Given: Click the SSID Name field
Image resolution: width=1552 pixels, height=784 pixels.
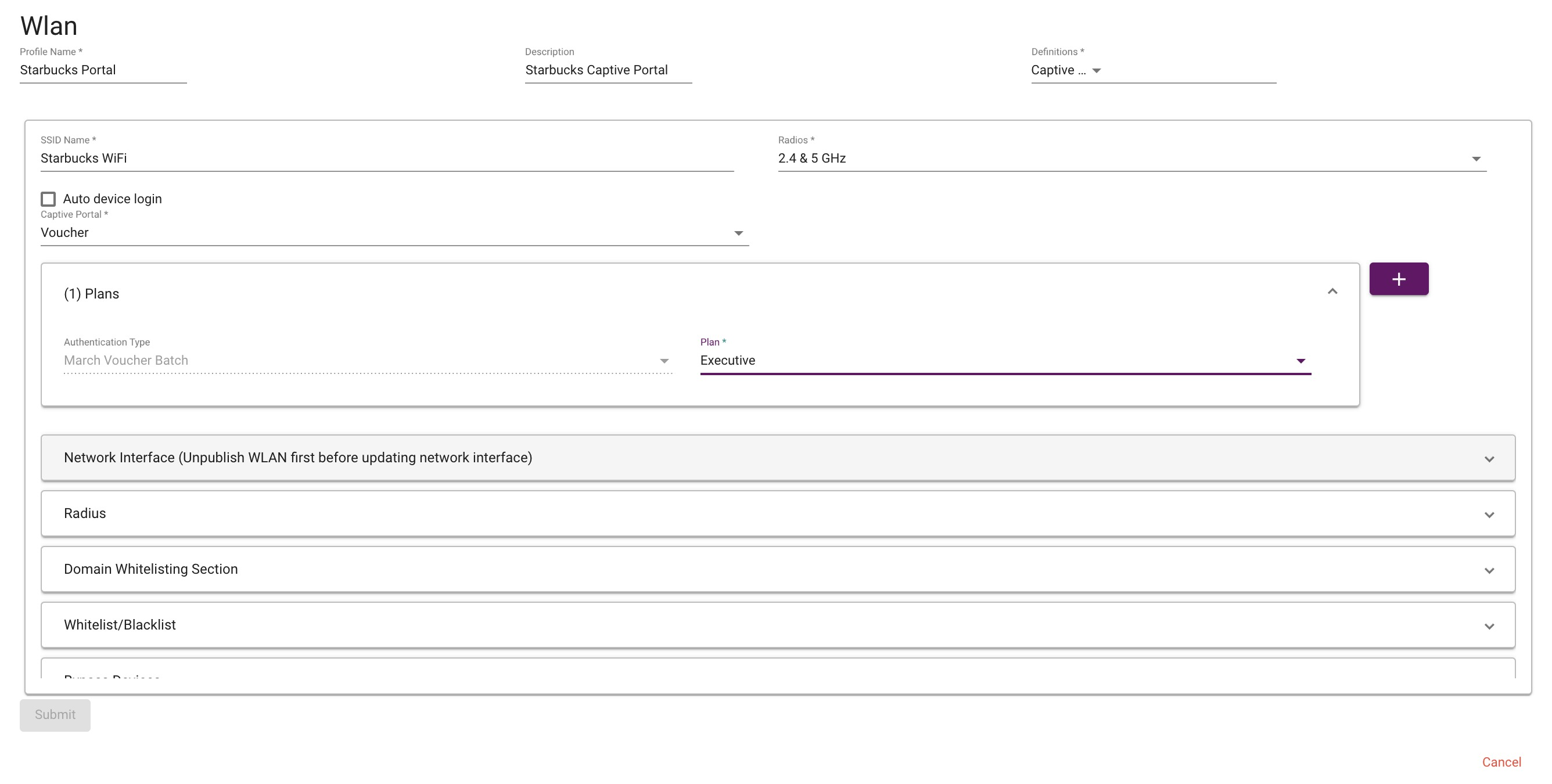Looking at the screenshot, I should point(387,159).
